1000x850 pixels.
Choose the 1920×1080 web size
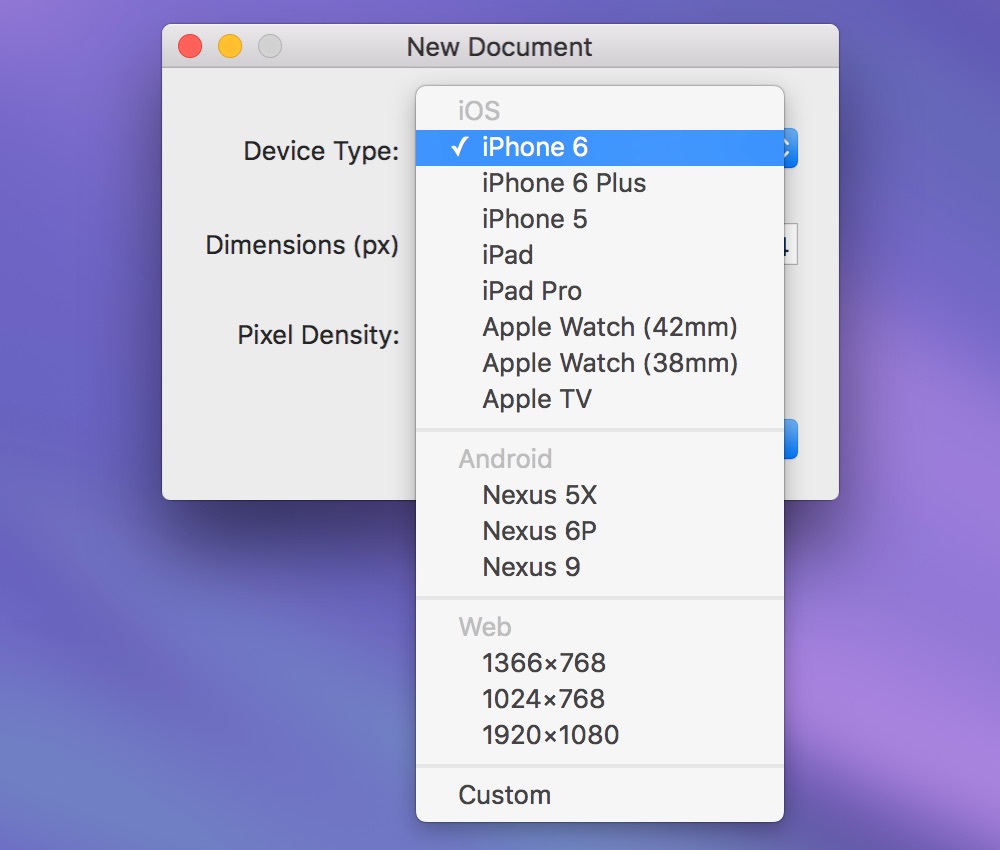tap(599, 735)
